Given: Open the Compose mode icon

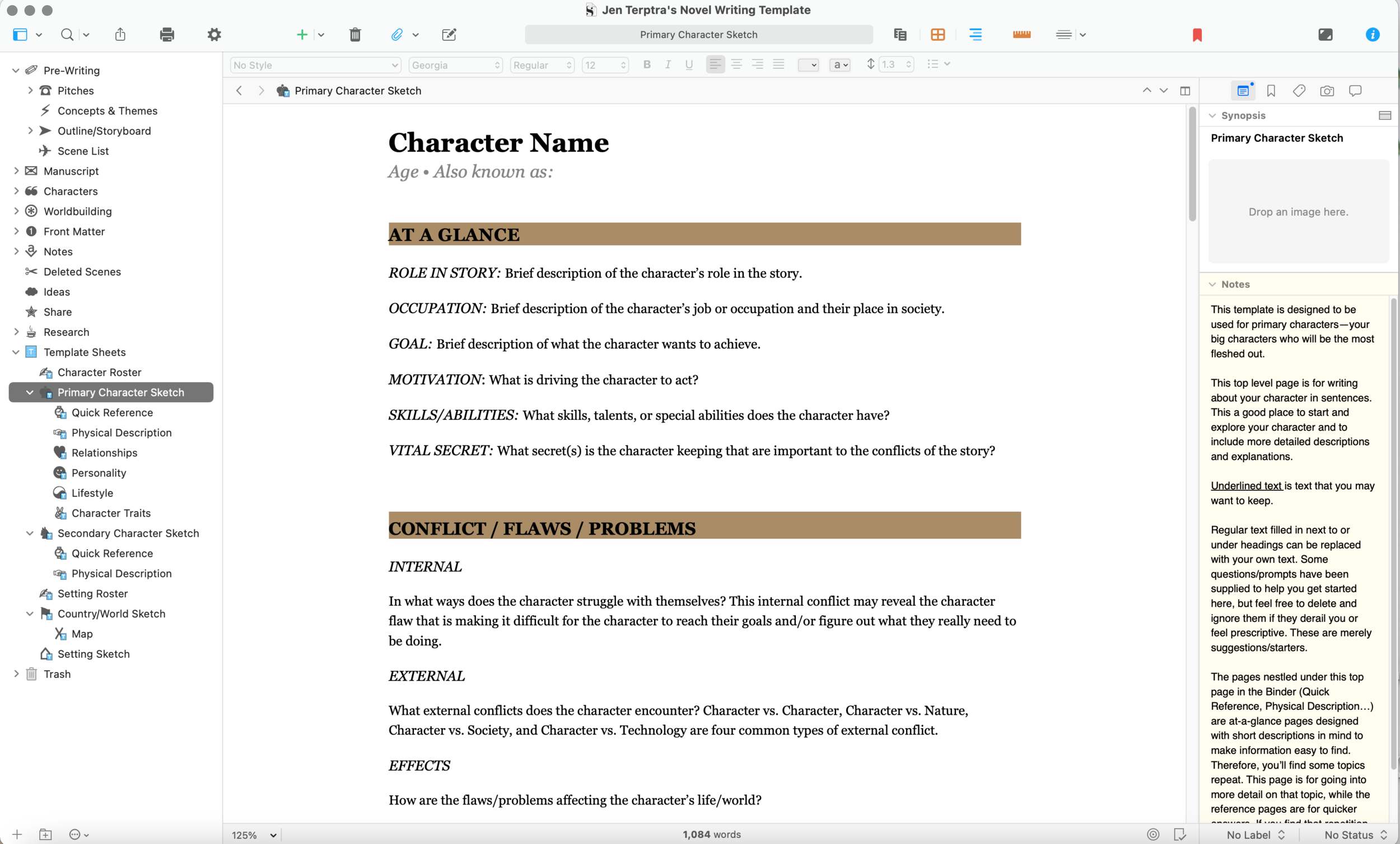Looking at the screenshot, I should (x=1325, y=35).
